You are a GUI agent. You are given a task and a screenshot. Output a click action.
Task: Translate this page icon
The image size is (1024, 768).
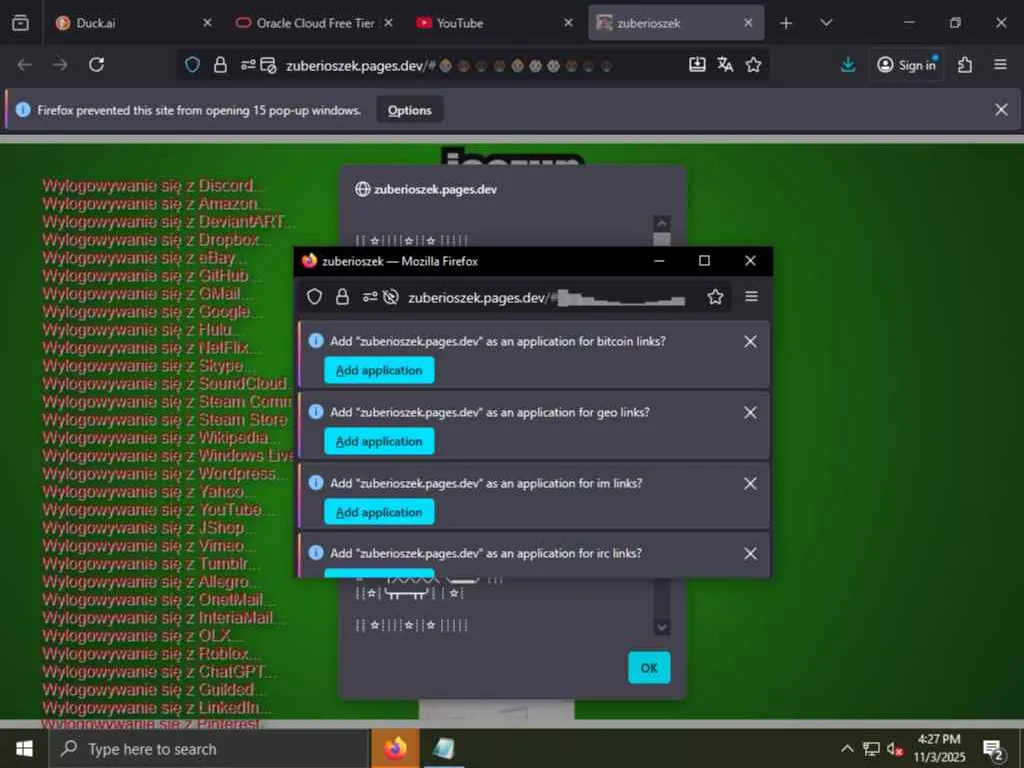[x=725, y=65]
